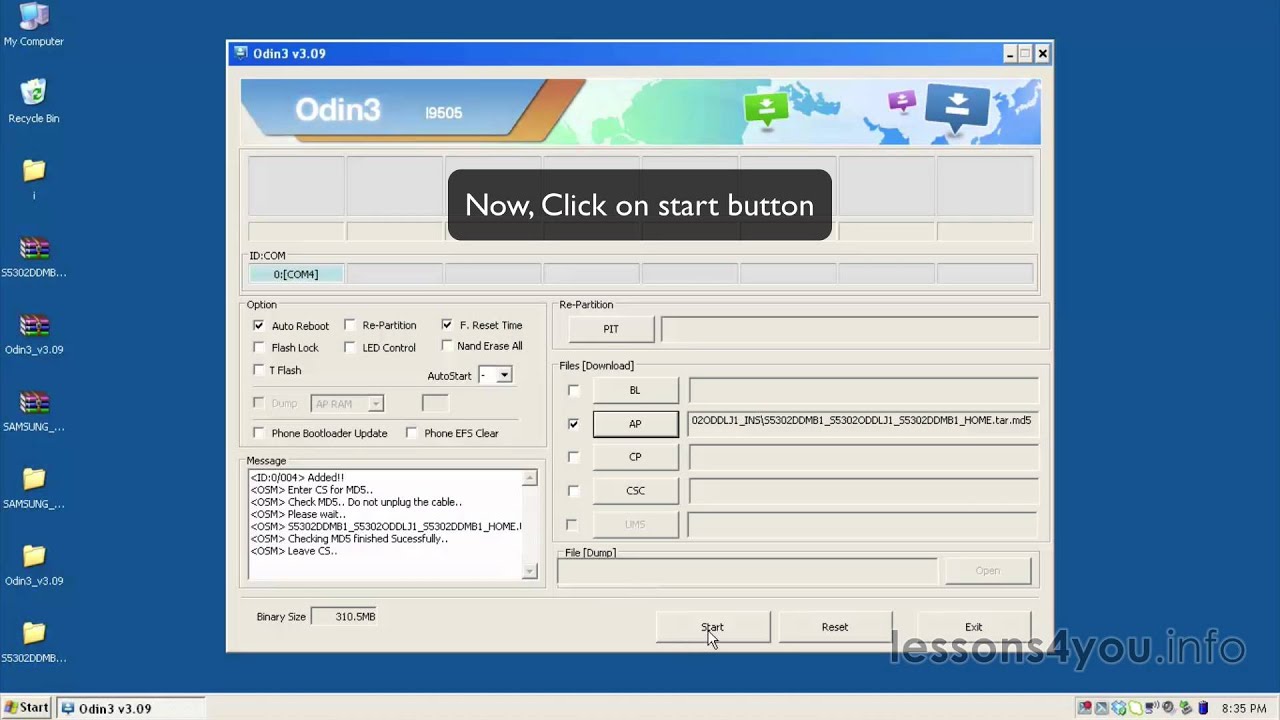The width and height of the screenshot is (1280, 720).
Task: Click the PIT file path field
Action: pyautogui.click(x=849, y=329)
